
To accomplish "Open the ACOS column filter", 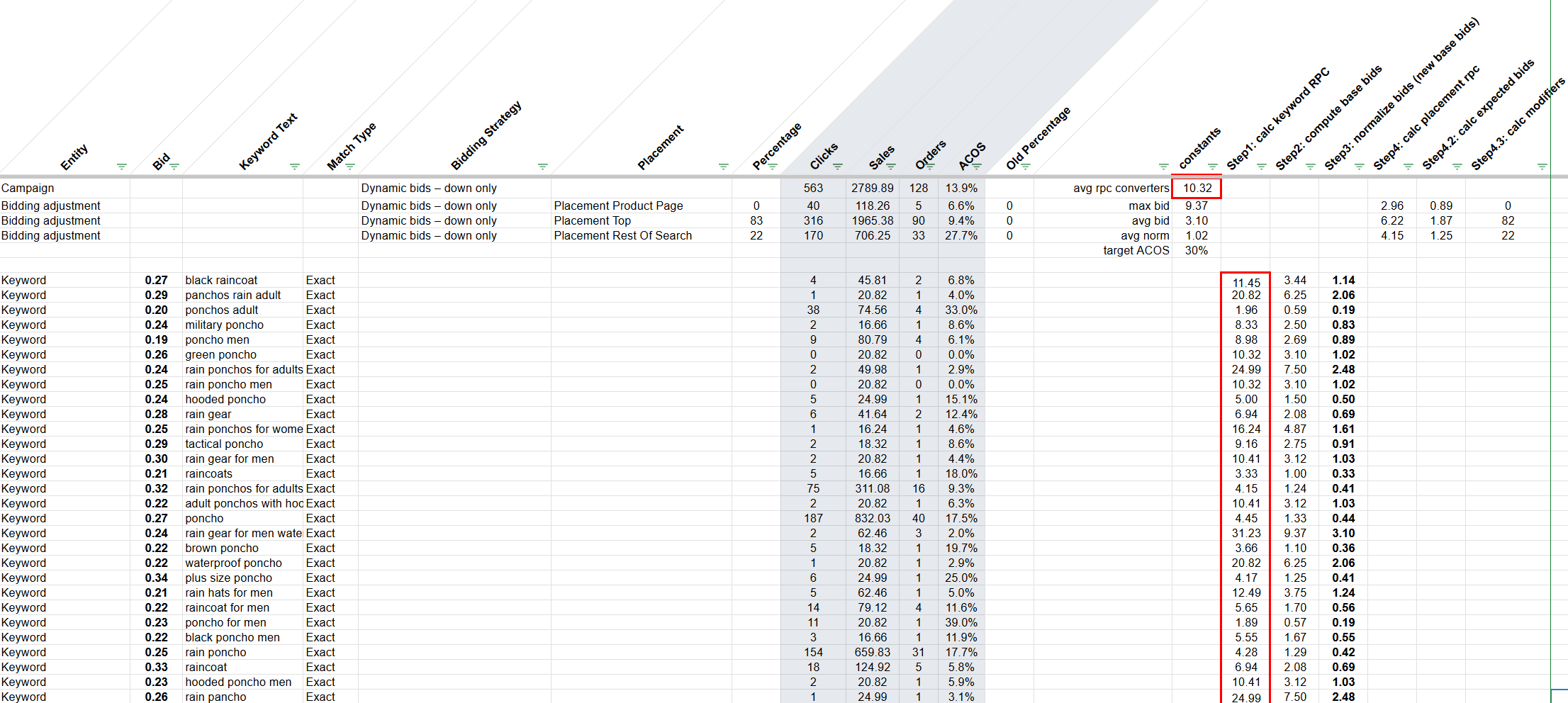I will (x=977, y=167).
